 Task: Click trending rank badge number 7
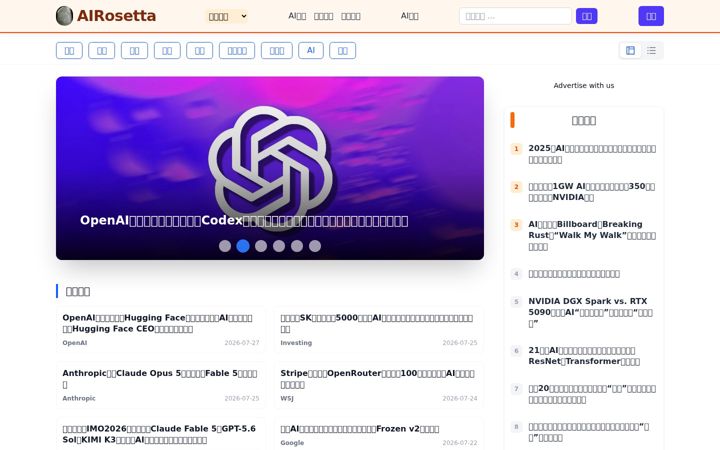[516, 389]
